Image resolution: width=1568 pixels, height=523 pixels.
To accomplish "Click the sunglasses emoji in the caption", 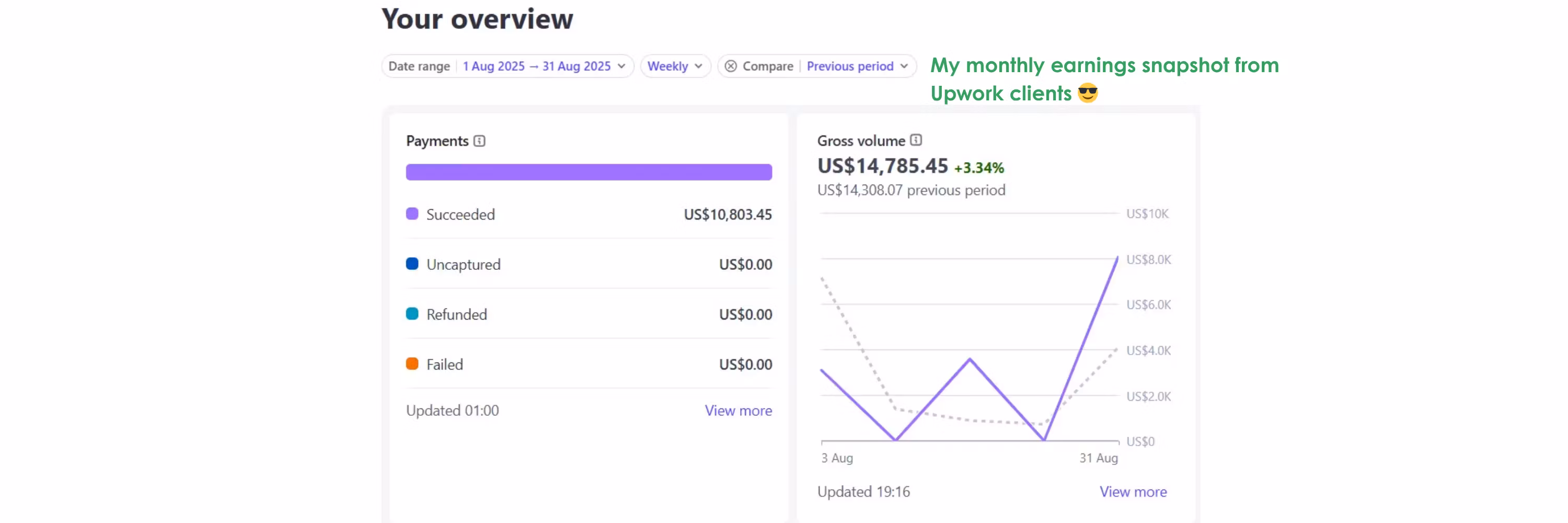I will (x=1087, y=94).
